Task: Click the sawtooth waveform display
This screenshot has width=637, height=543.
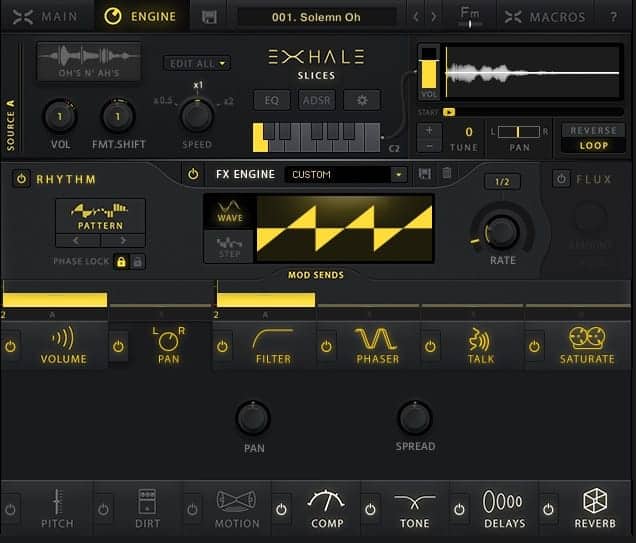Action: pyautogui.click(x=344, y=228)
